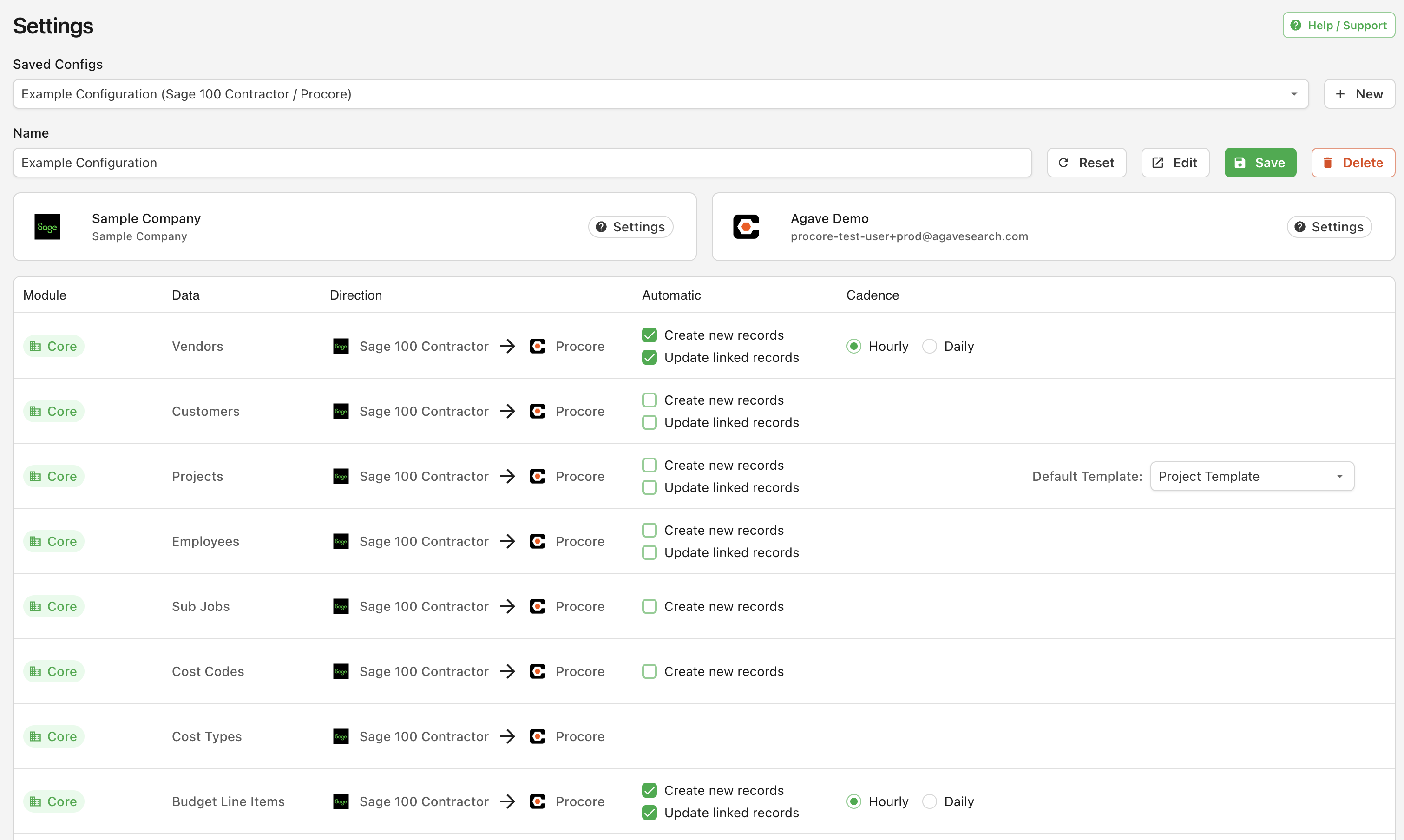
Task: Click the Cadence column header
Action: point(872,295)
